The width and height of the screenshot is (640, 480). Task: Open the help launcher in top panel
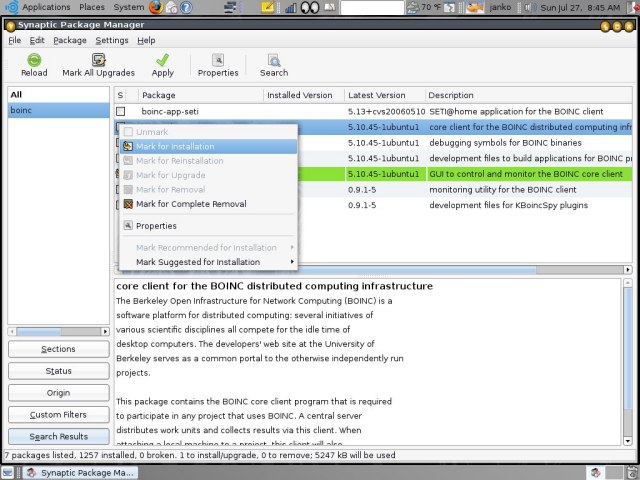(186, 7)
